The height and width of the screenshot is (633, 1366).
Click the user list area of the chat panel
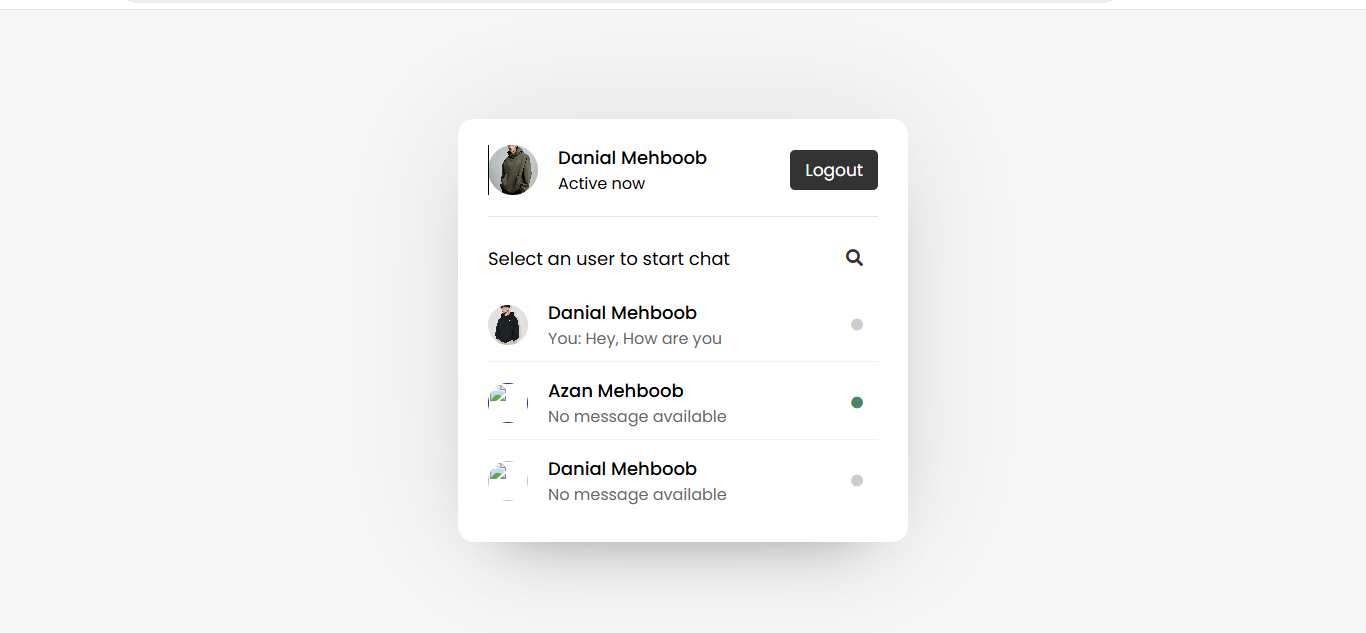(x=683, y=400)
